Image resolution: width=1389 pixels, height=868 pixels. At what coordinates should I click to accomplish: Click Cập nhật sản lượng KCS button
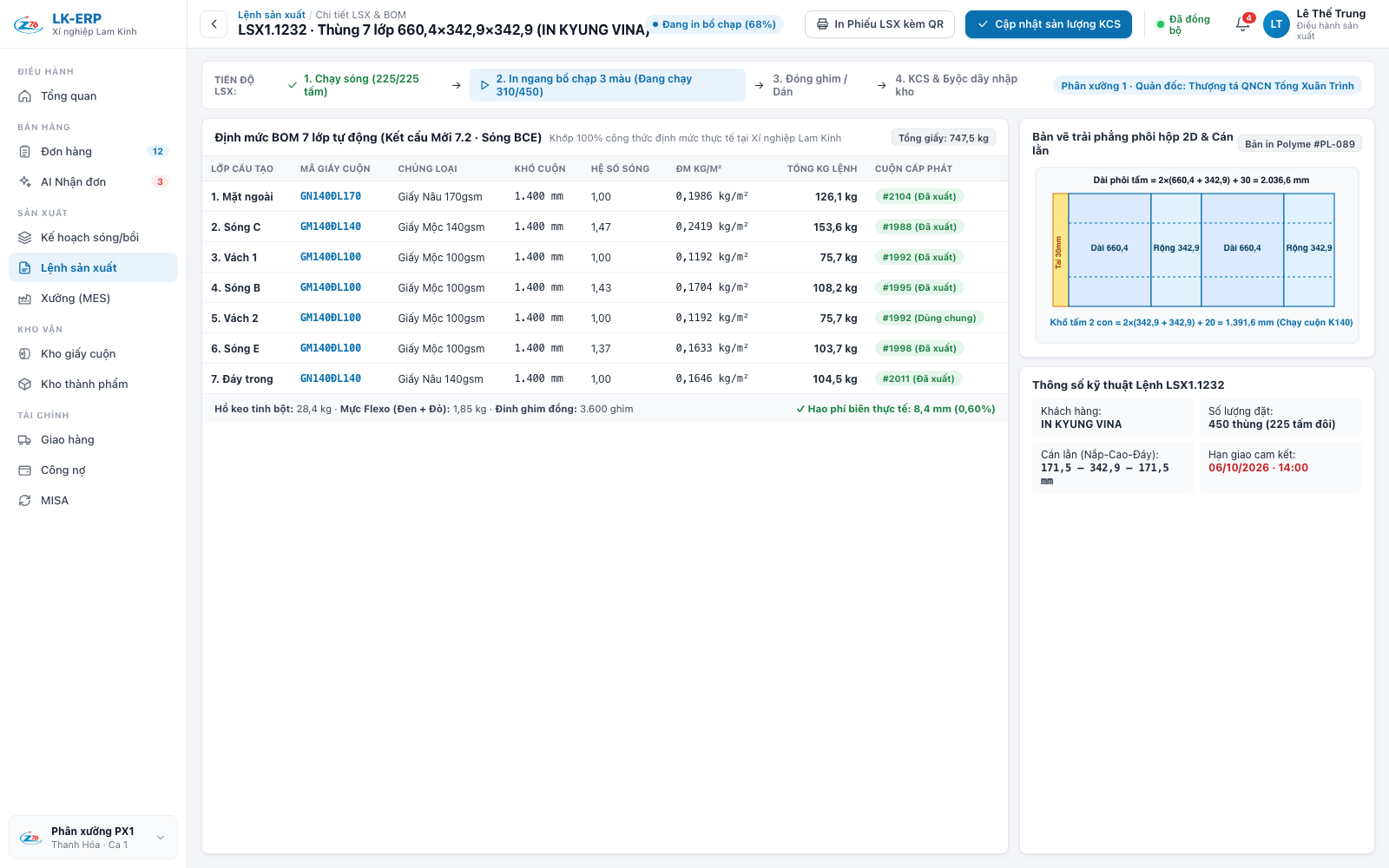point(1049,24)
